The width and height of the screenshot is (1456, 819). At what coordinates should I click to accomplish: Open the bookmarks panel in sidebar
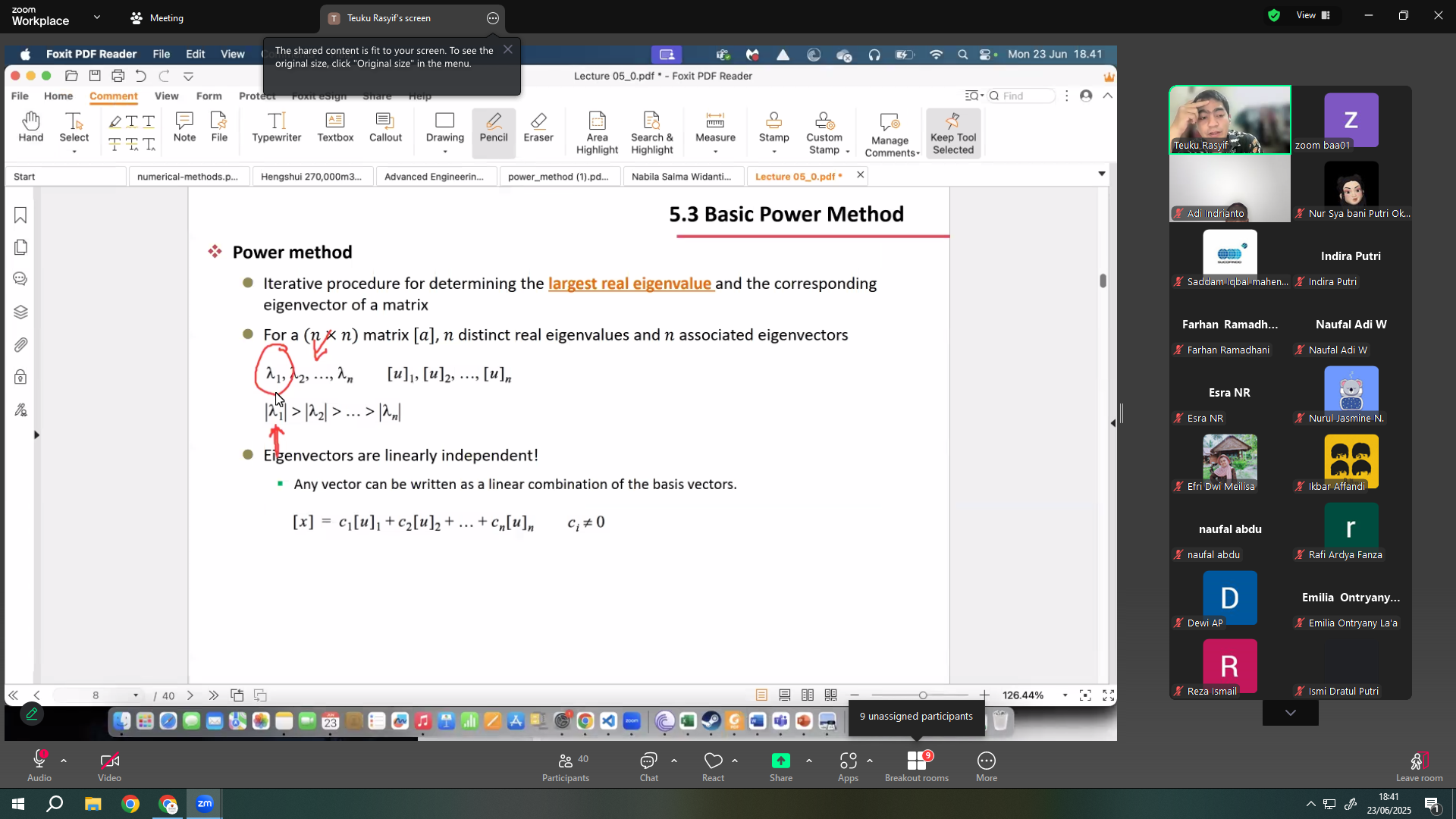pyautogui.click(x=20, y=215)
